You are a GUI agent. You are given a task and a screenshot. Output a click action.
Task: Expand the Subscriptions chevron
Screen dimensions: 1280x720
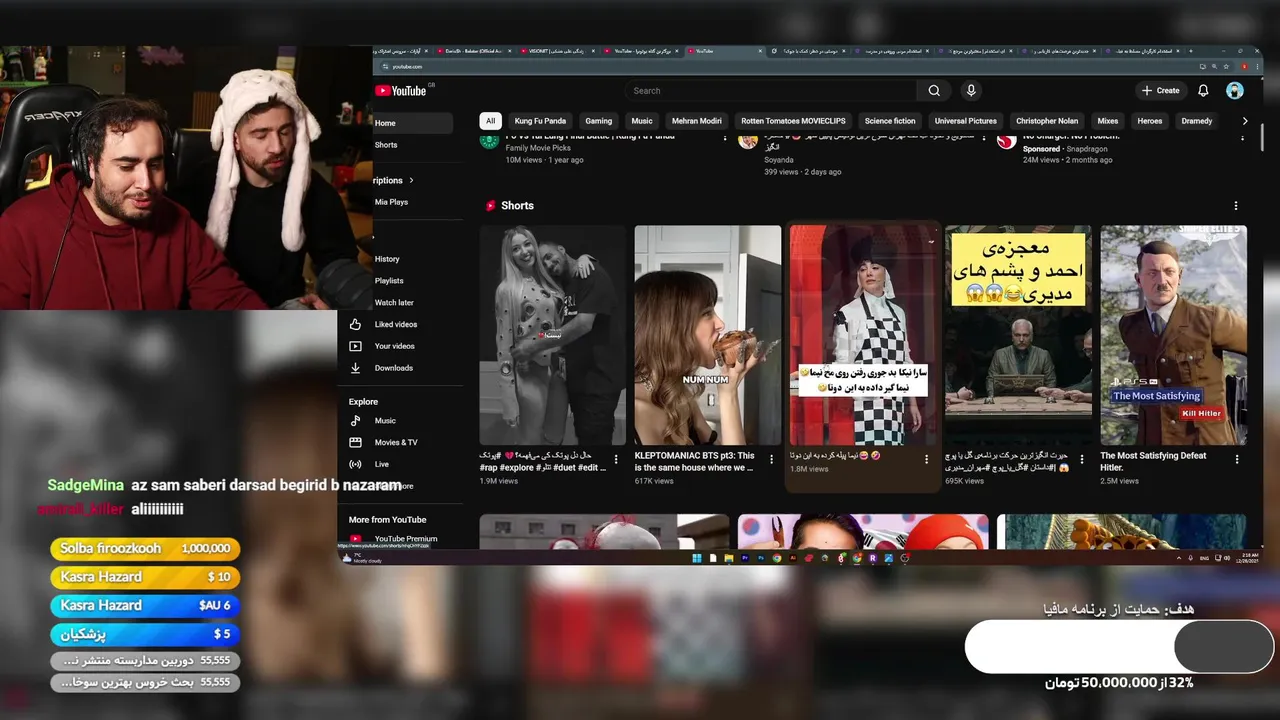pyautogui.click(x=411, y=181)
